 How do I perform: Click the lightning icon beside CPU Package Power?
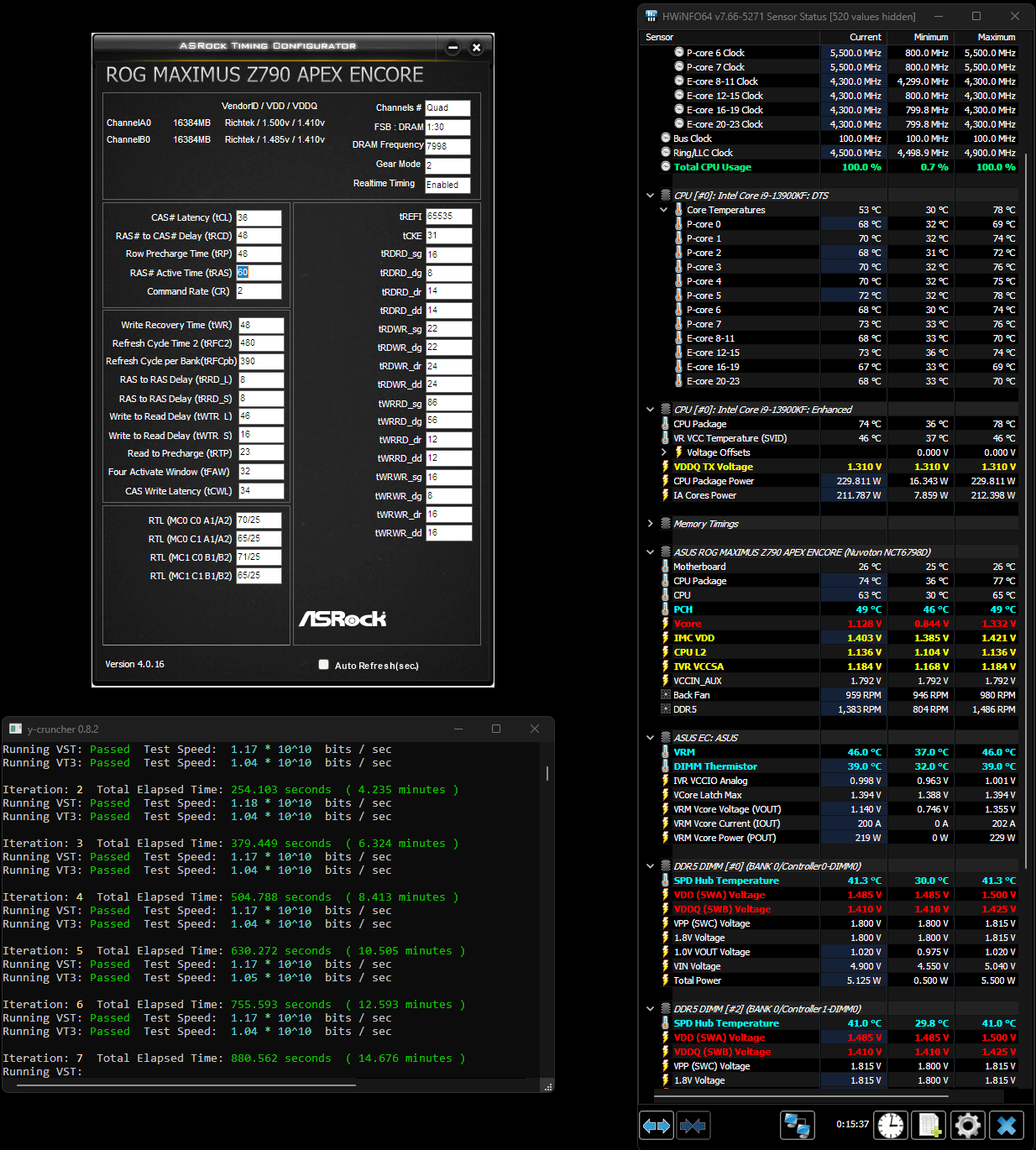666,481
